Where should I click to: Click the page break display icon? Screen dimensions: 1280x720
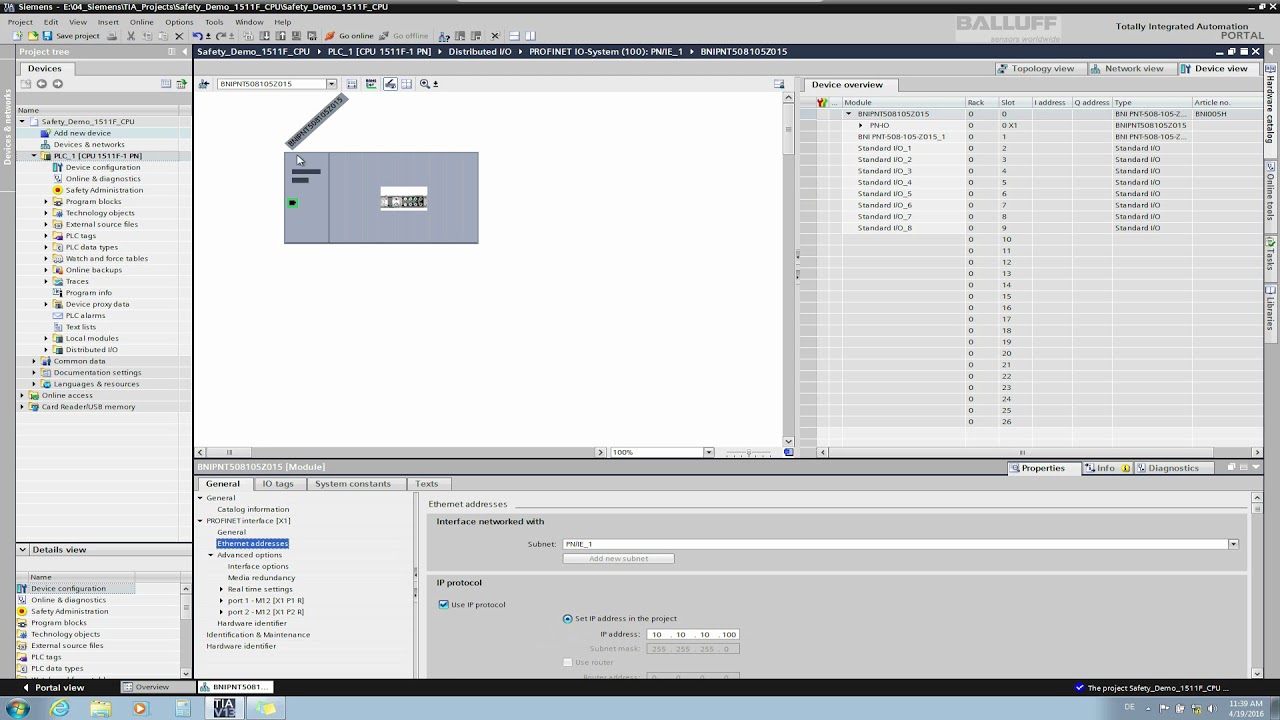tap(406, 84)
